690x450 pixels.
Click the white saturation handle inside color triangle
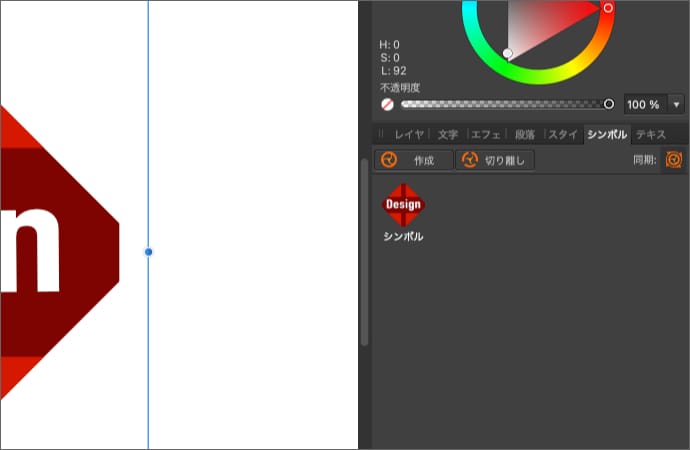click(508, 53)
